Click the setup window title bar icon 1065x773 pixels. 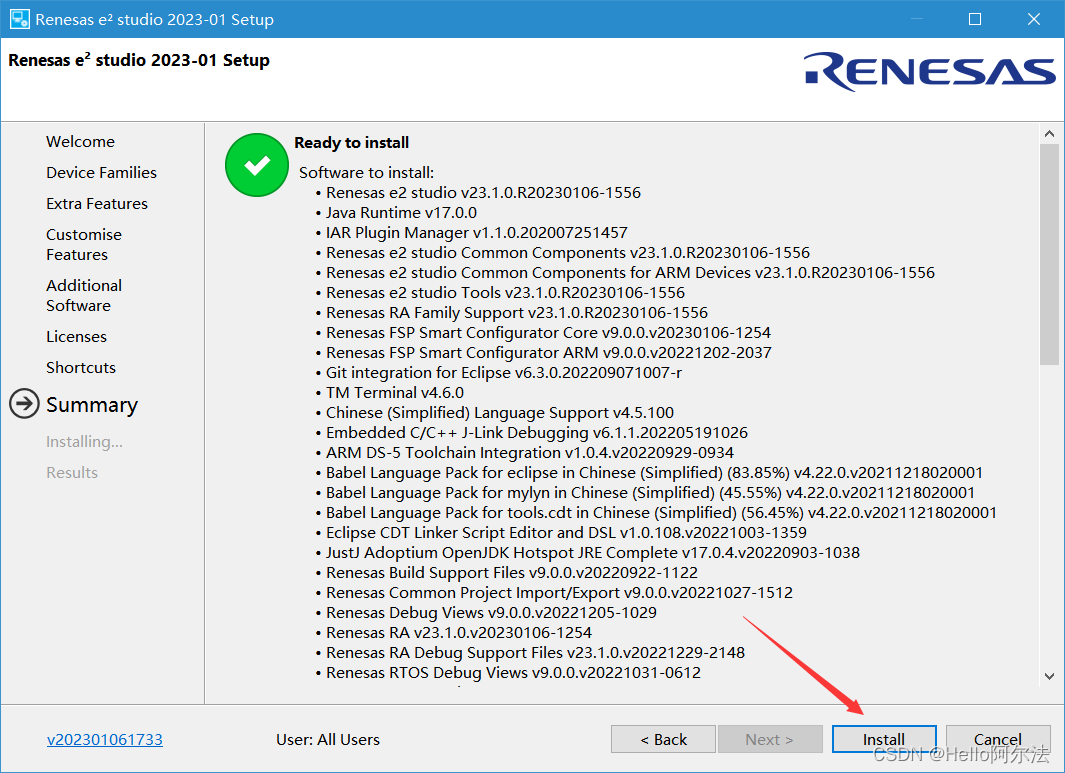tap(19, 19)
